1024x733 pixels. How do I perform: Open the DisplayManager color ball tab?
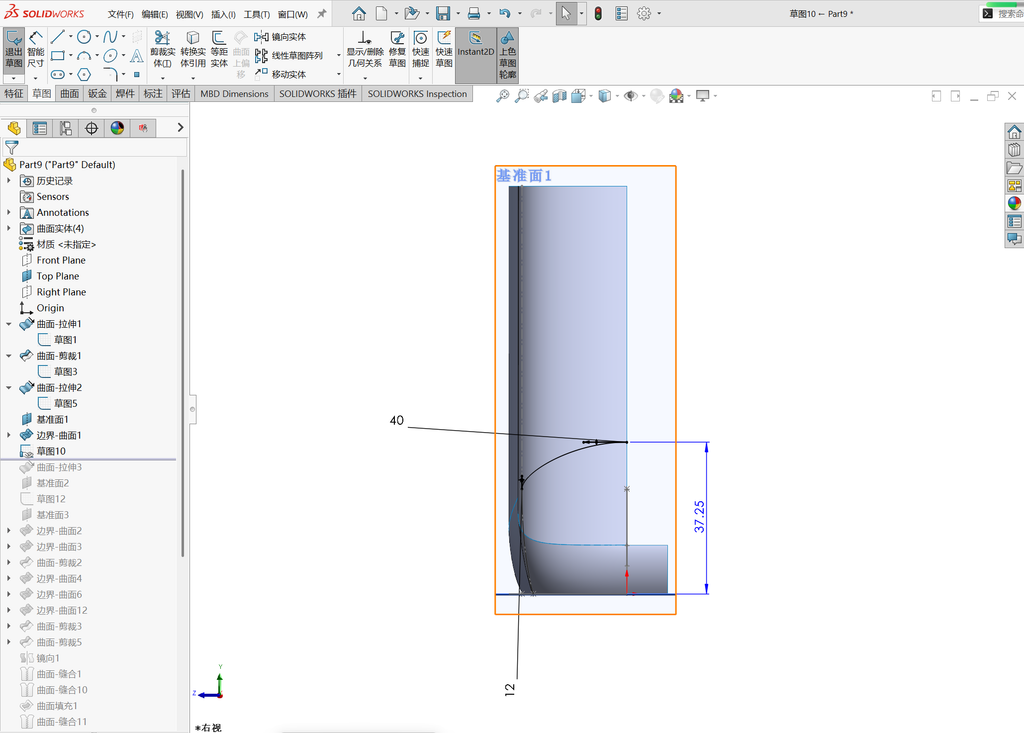click(x=117, y=128)
